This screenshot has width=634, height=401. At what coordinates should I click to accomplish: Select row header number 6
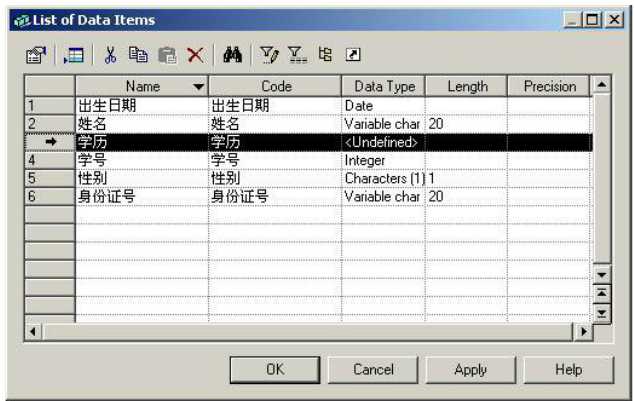pos(50,196)
